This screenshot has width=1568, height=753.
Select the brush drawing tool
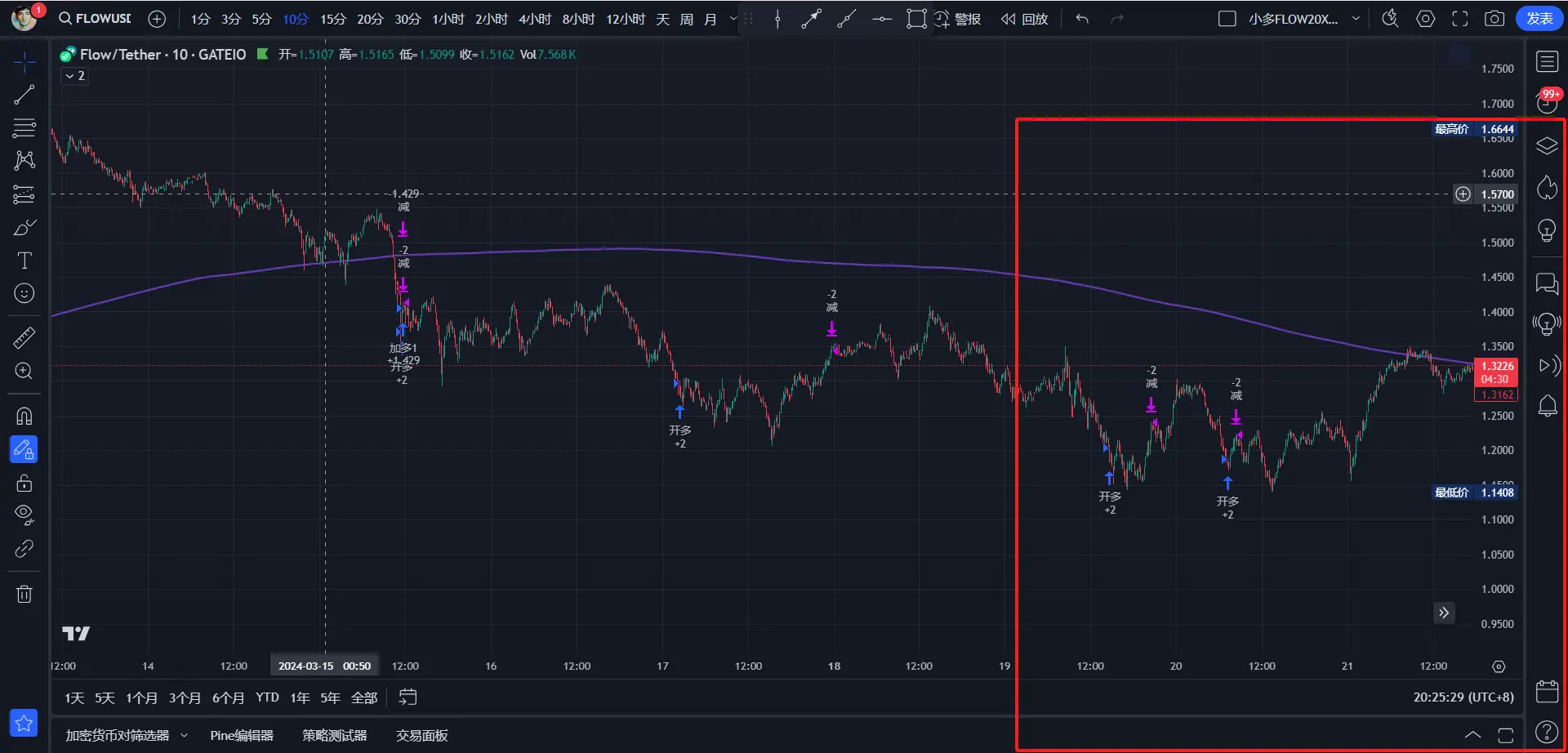[24, 228]
